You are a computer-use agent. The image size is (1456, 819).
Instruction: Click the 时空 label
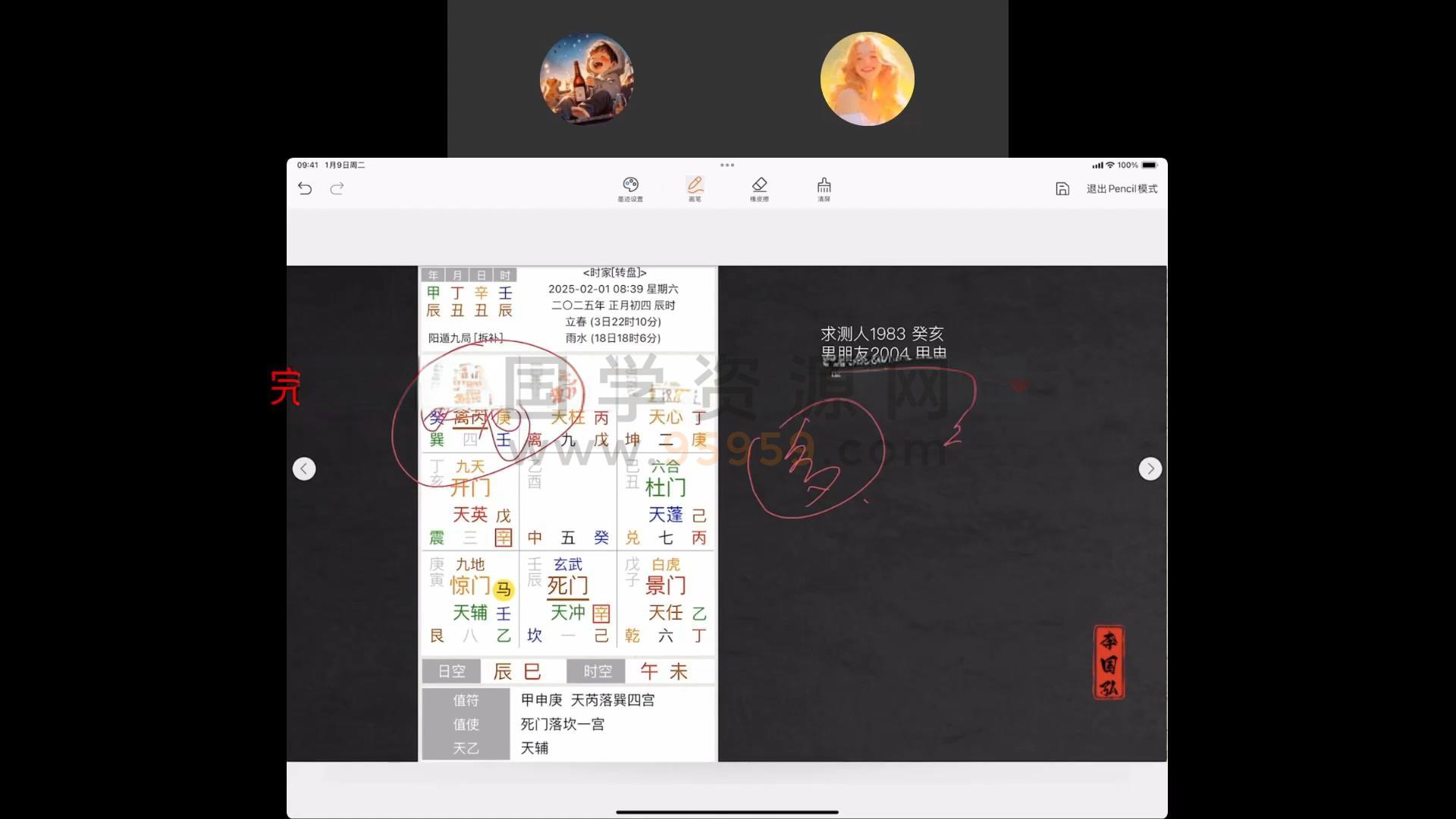(x=597, y=671)
